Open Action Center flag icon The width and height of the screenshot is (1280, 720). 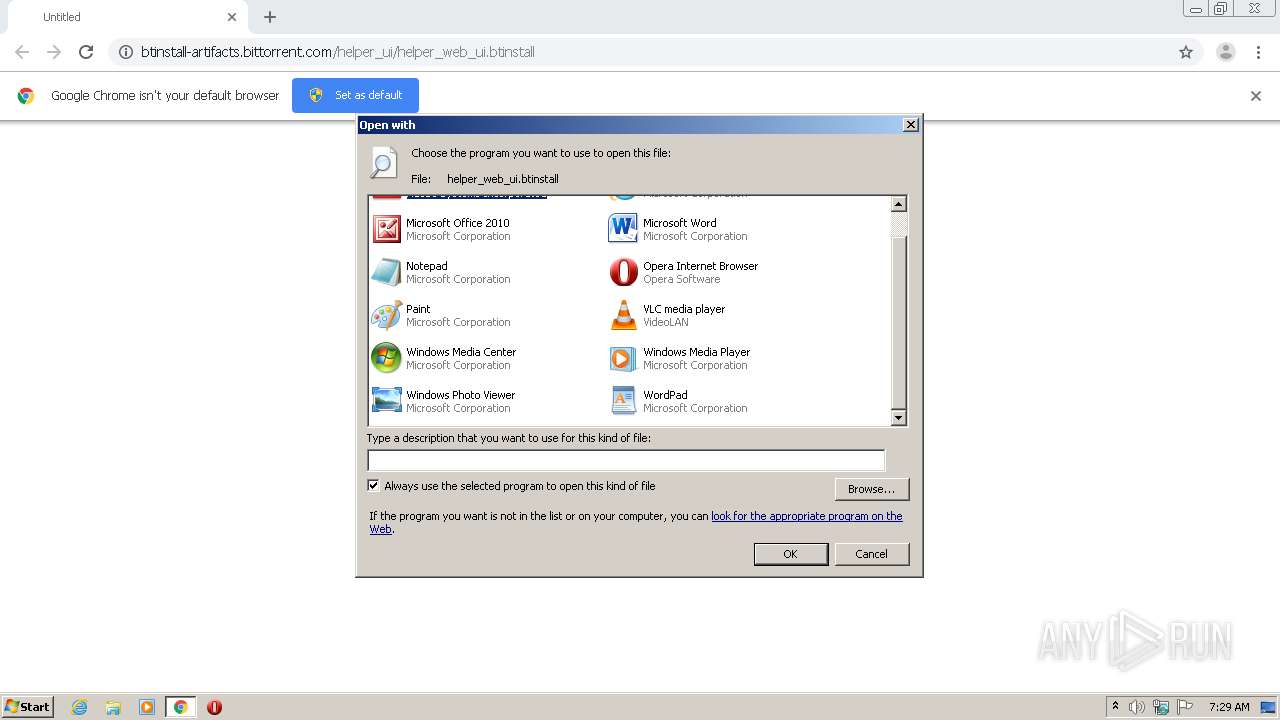(1185, 707)
